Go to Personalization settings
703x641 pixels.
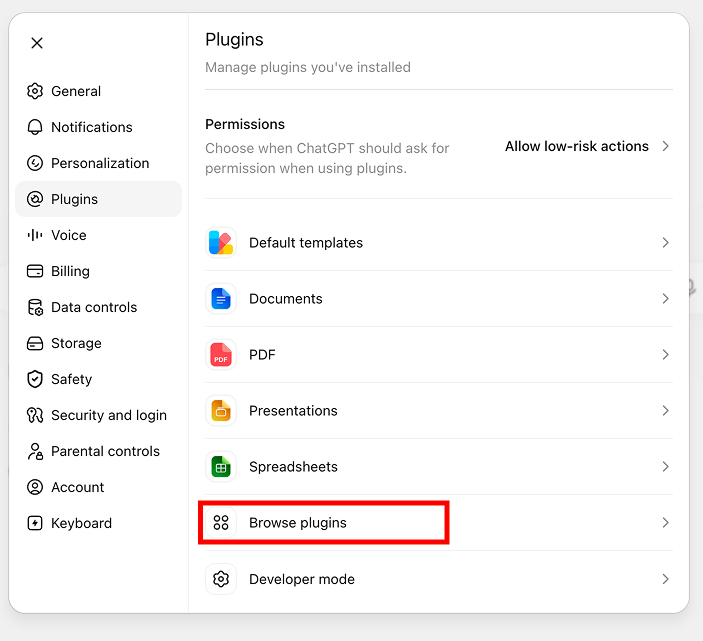pos(99,163)
